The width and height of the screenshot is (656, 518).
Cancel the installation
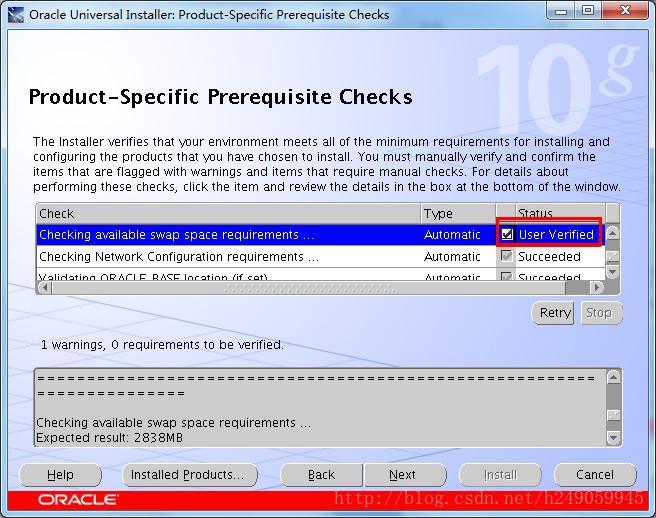(x=595, y=474)
